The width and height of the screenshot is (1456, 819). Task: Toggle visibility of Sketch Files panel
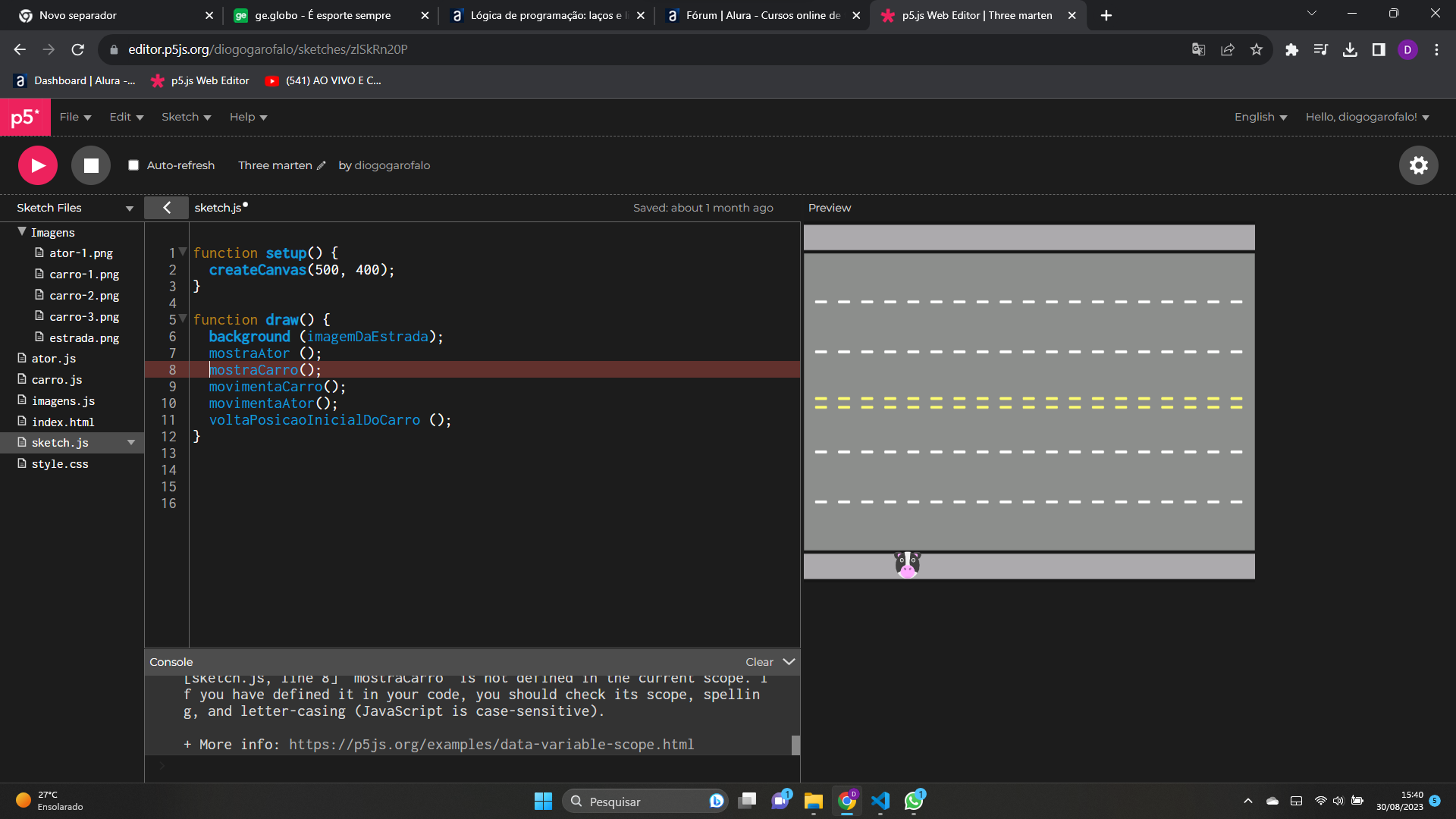coord(166,207)
